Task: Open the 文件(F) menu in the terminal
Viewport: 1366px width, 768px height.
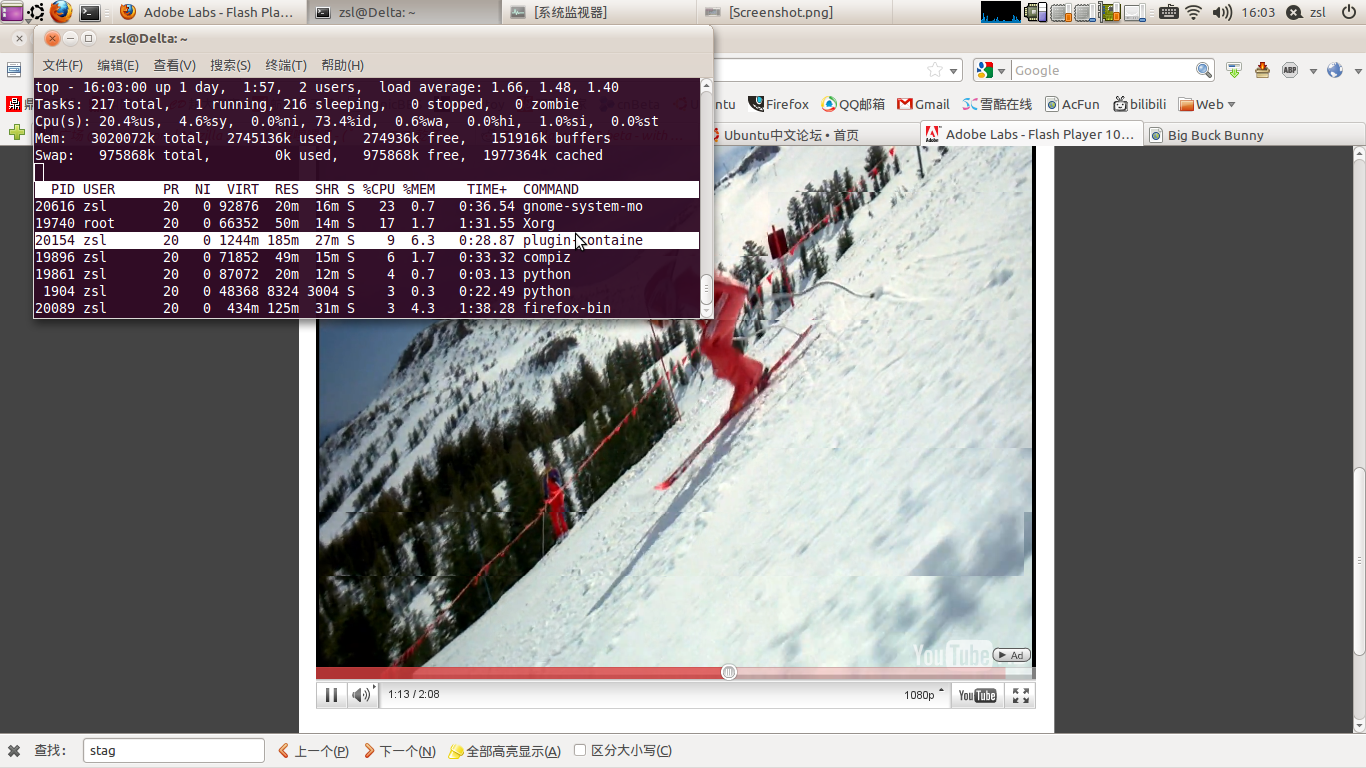Action: 62,65
